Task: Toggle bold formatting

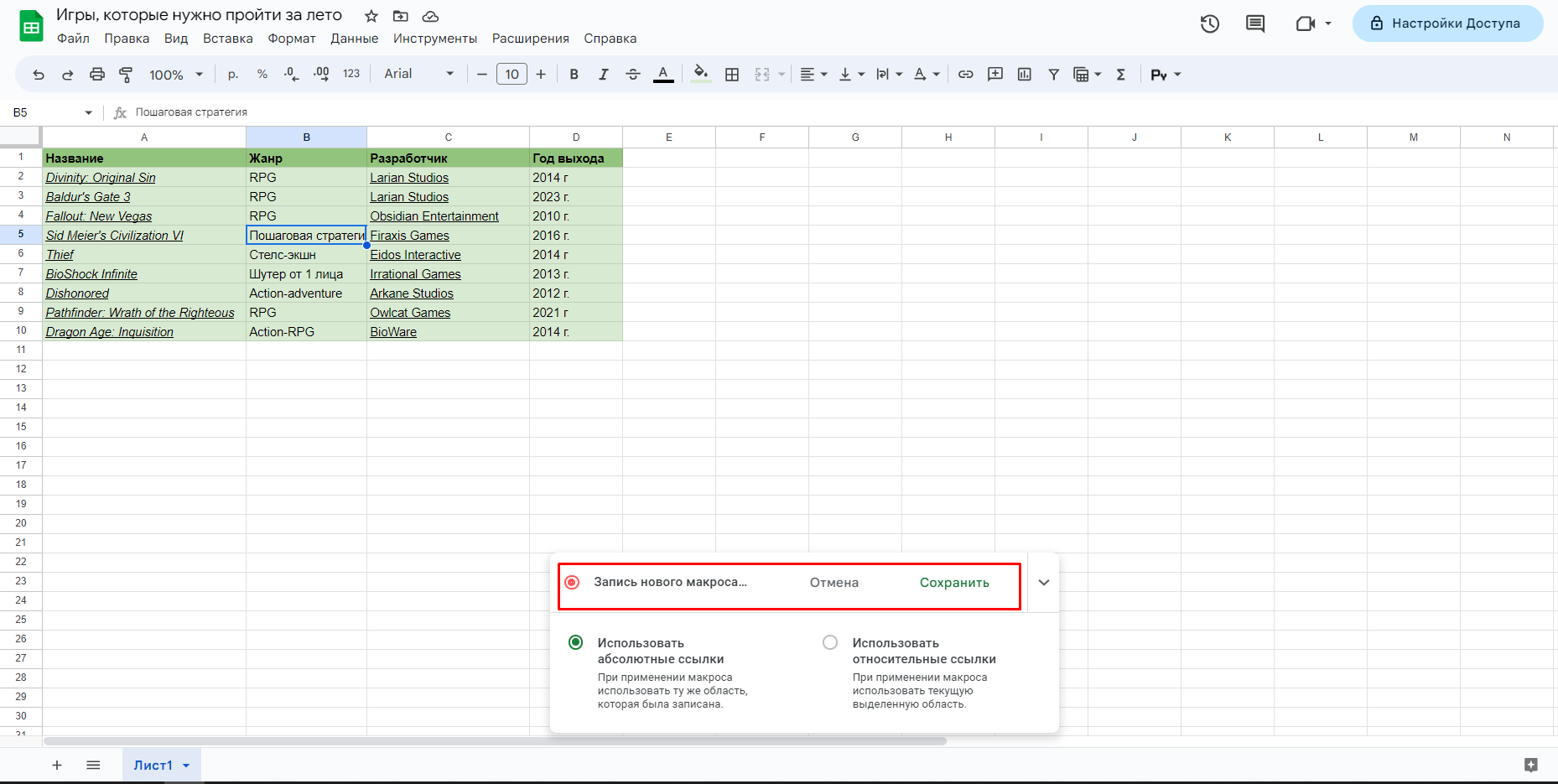Action: click(x=574, y=75)
